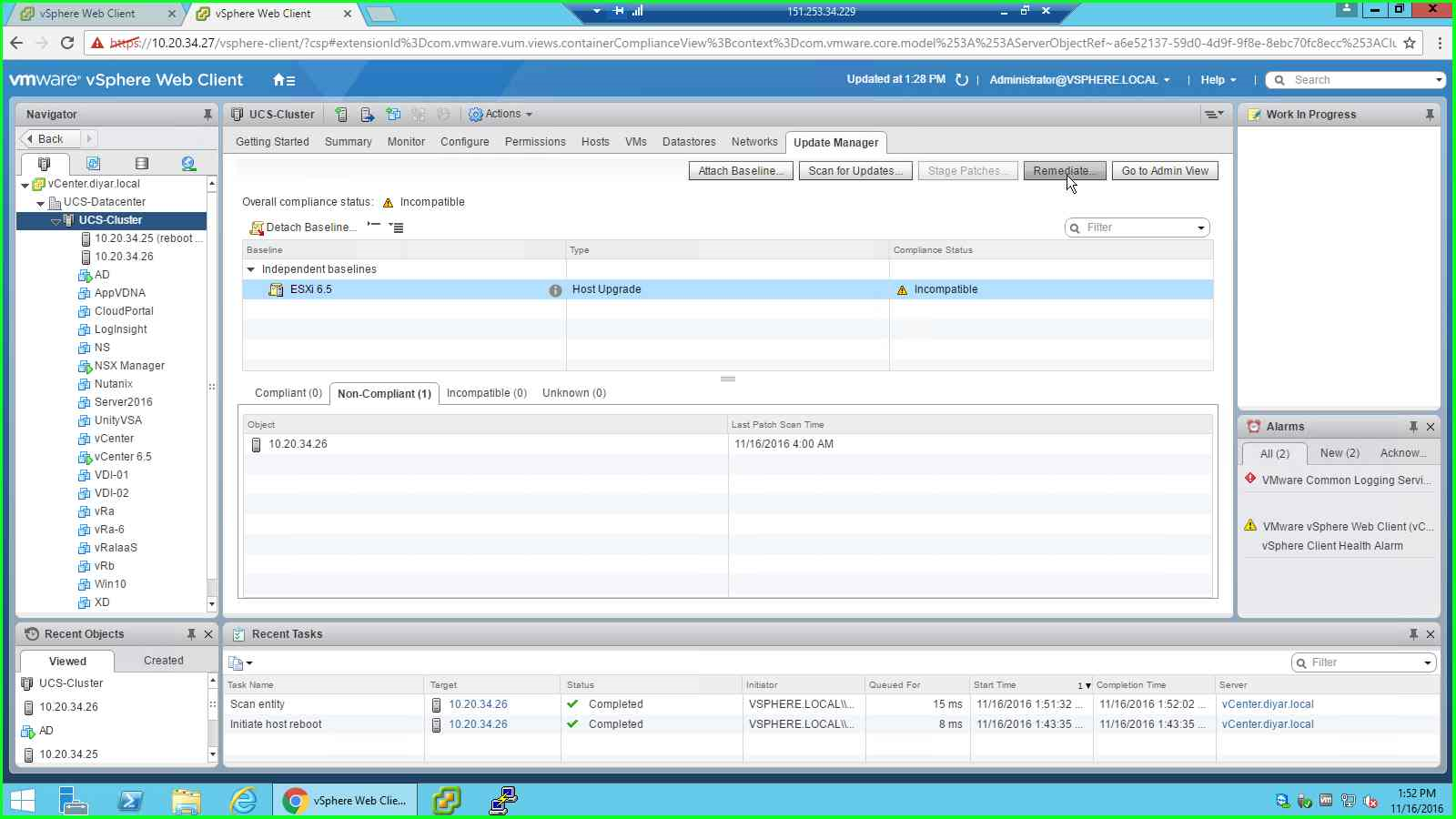Open the Monitor tab
Viewport: 1456px width, 819px height.
click(x=406, y=142)
